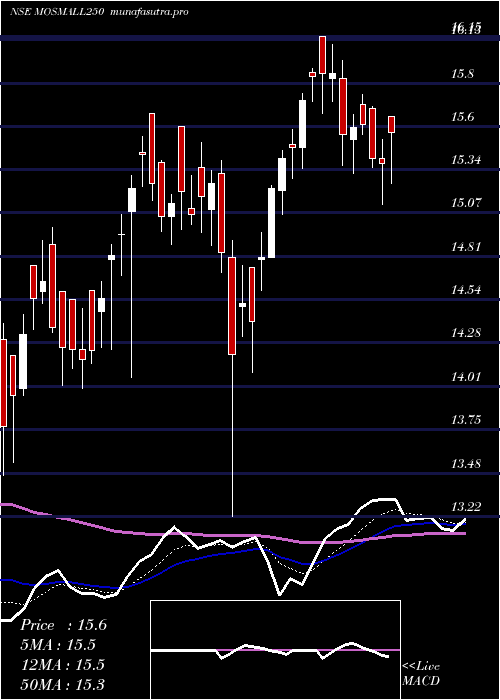Click the 5MA : 15.5 readout

tap(58, 645)
